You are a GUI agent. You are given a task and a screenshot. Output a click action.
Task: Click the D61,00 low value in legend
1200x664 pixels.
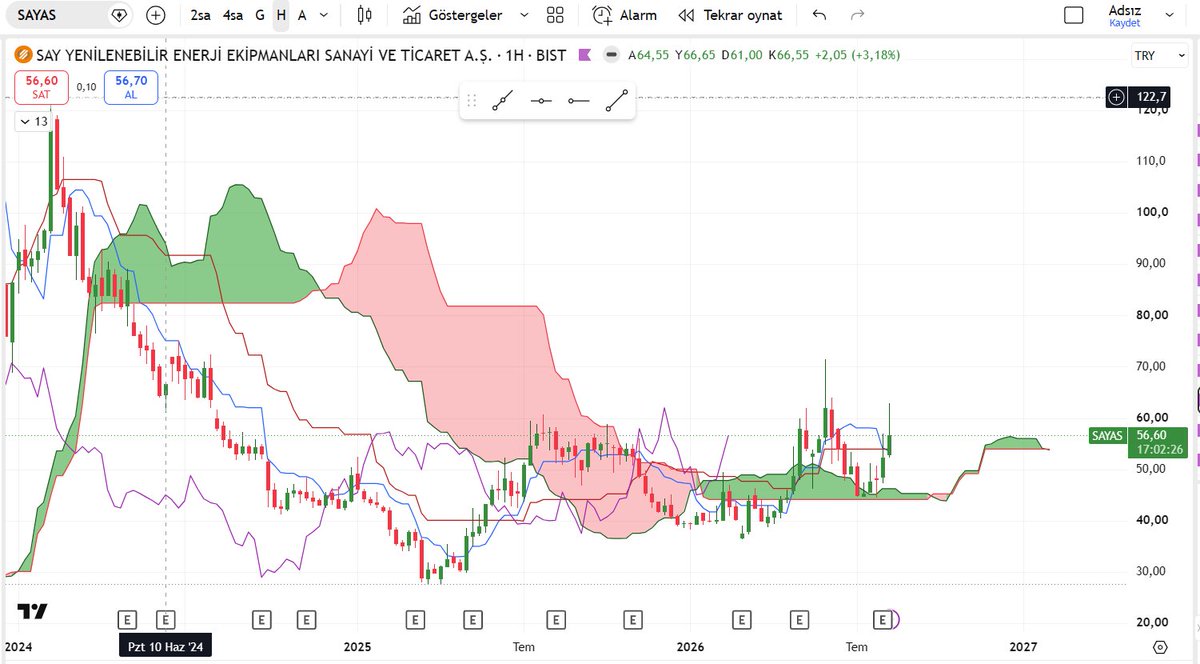(741, 55)
